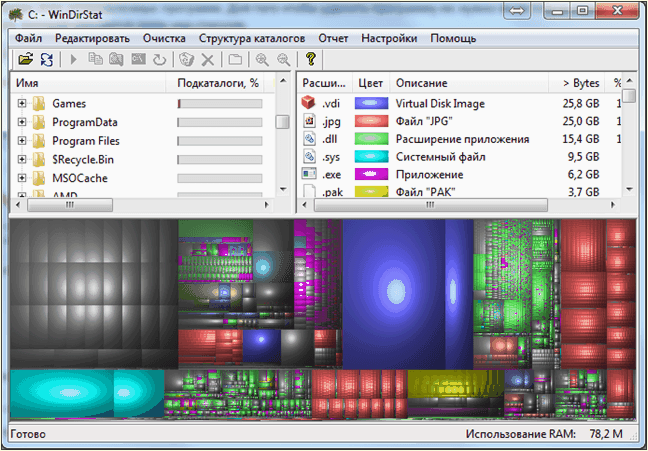648x451 pixels.
Task: Click the .jpg file type icon
Action: click(309, 121)
